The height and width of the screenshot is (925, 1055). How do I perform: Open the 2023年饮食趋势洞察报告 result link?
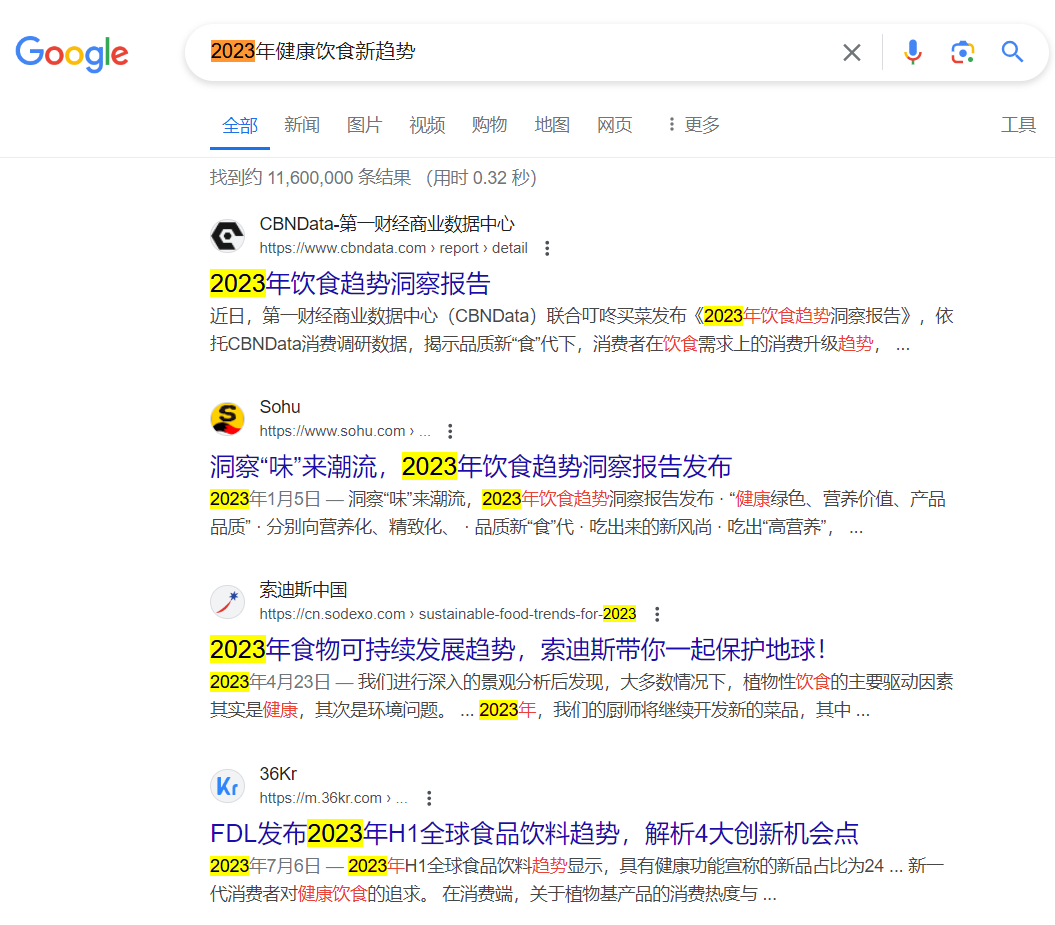pyautogui.click(x=350, y=283)
